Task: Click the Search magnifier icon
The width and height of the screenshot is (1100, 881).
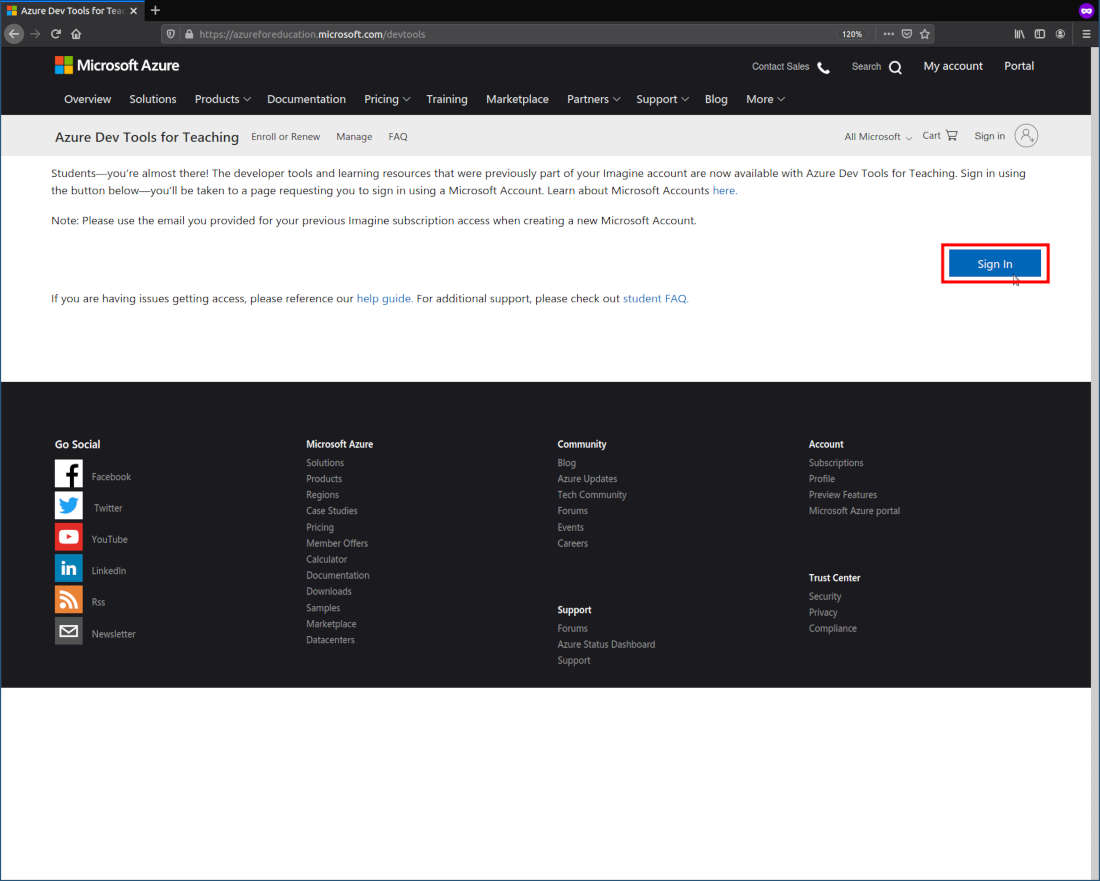Action: (895, 66)
